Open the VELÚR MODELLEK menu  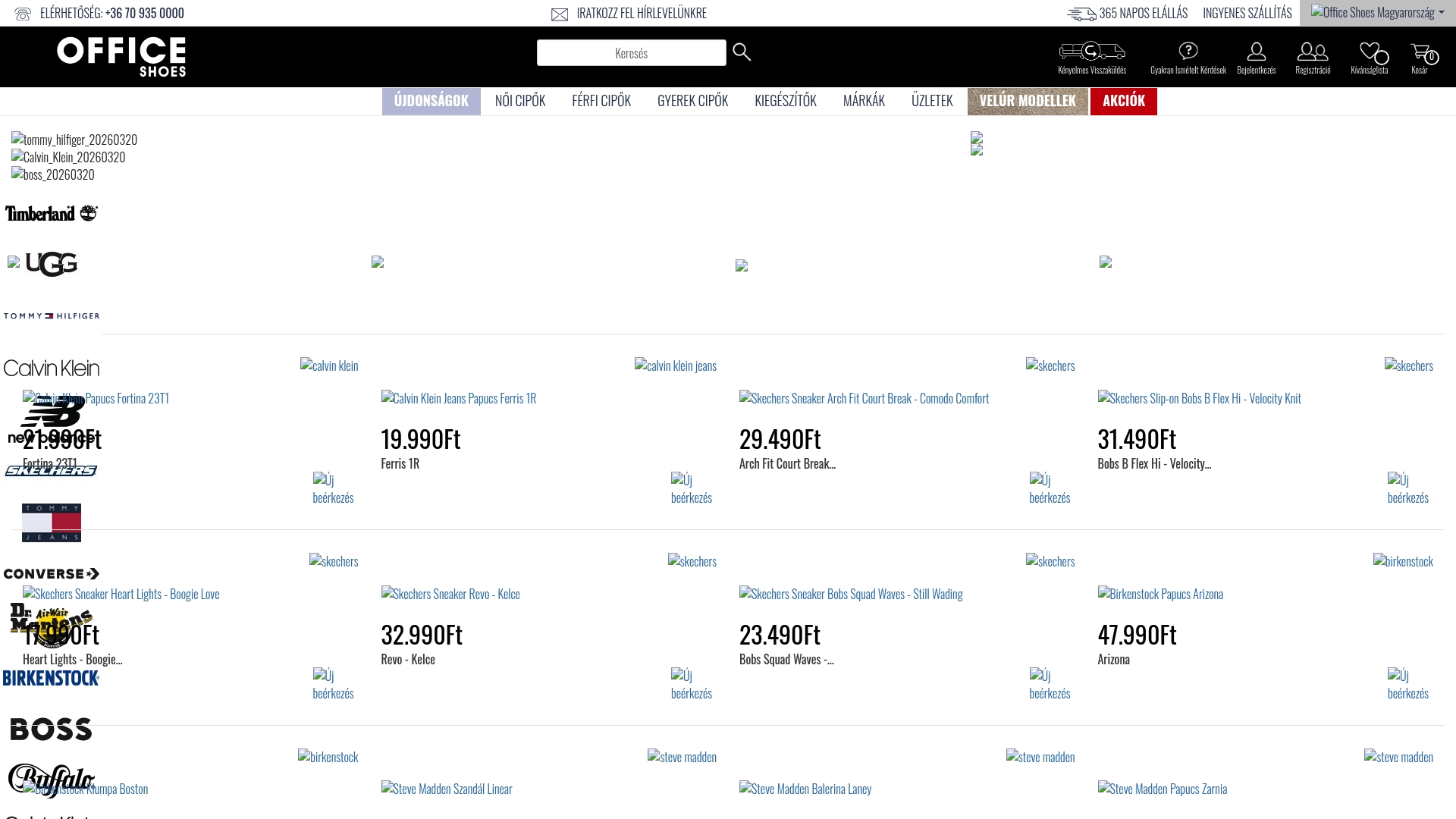tap(1028, 101)
